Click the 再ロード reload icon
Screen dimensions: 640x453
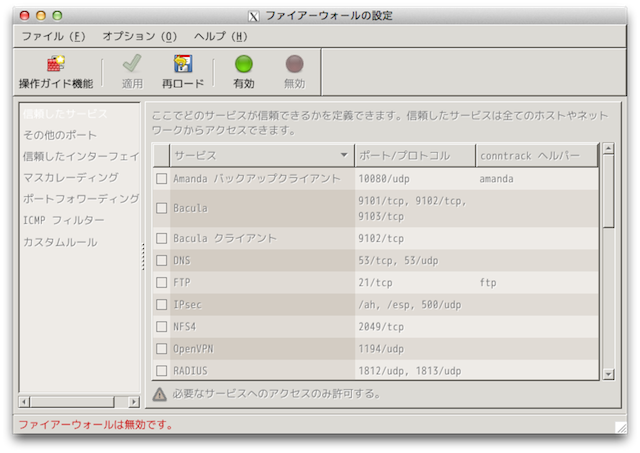[183, 65]
